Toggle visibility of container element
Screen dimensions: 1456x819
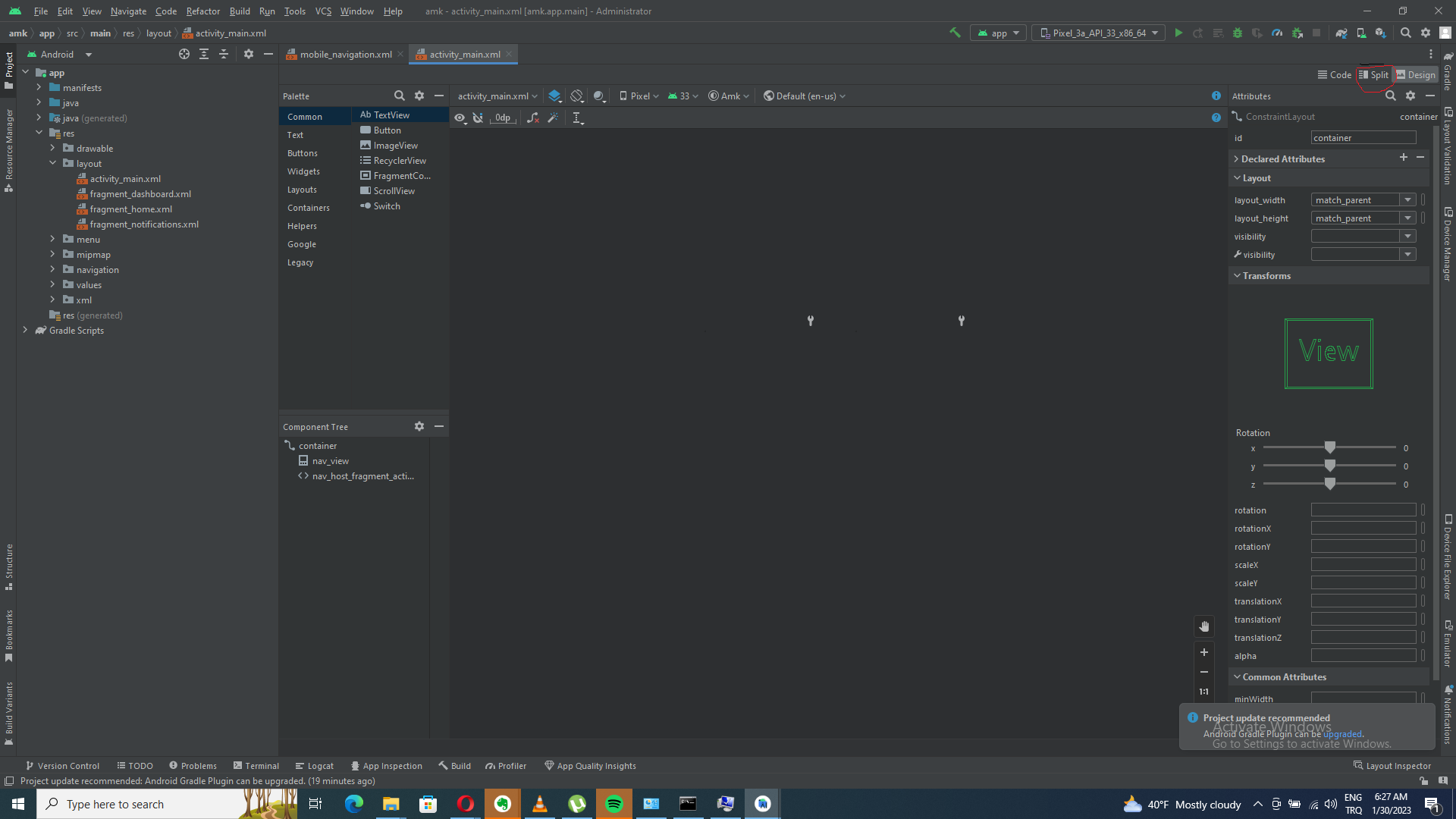pyautogui.click(x=1409, y=236)
